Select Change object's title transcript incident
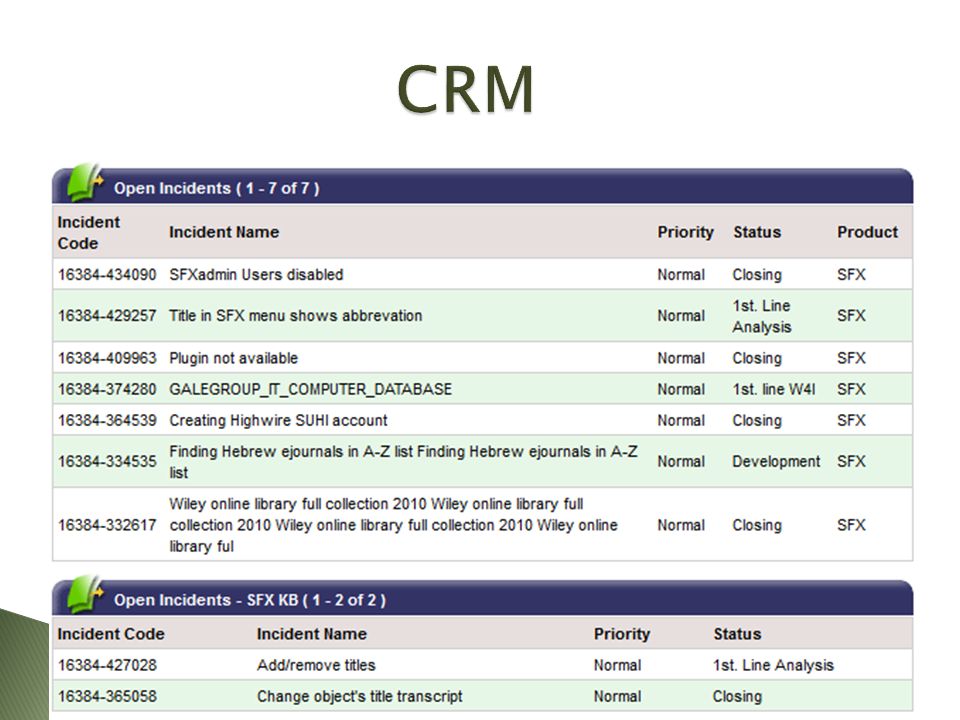The width and height of the screenshot is (960, 720). 359,697
